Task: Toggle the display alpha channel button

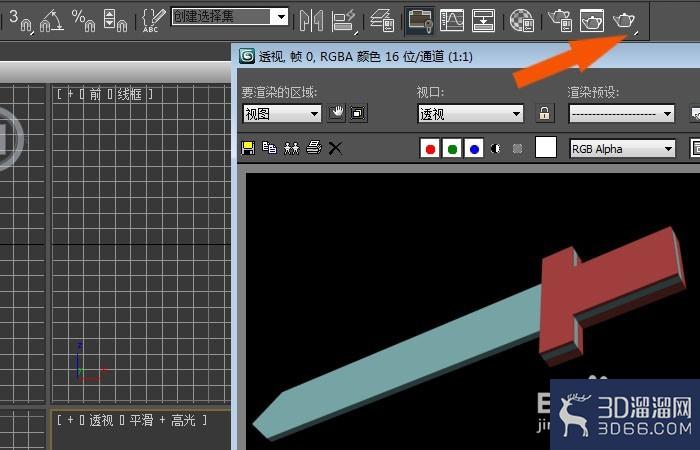Action: click(496, 149)
